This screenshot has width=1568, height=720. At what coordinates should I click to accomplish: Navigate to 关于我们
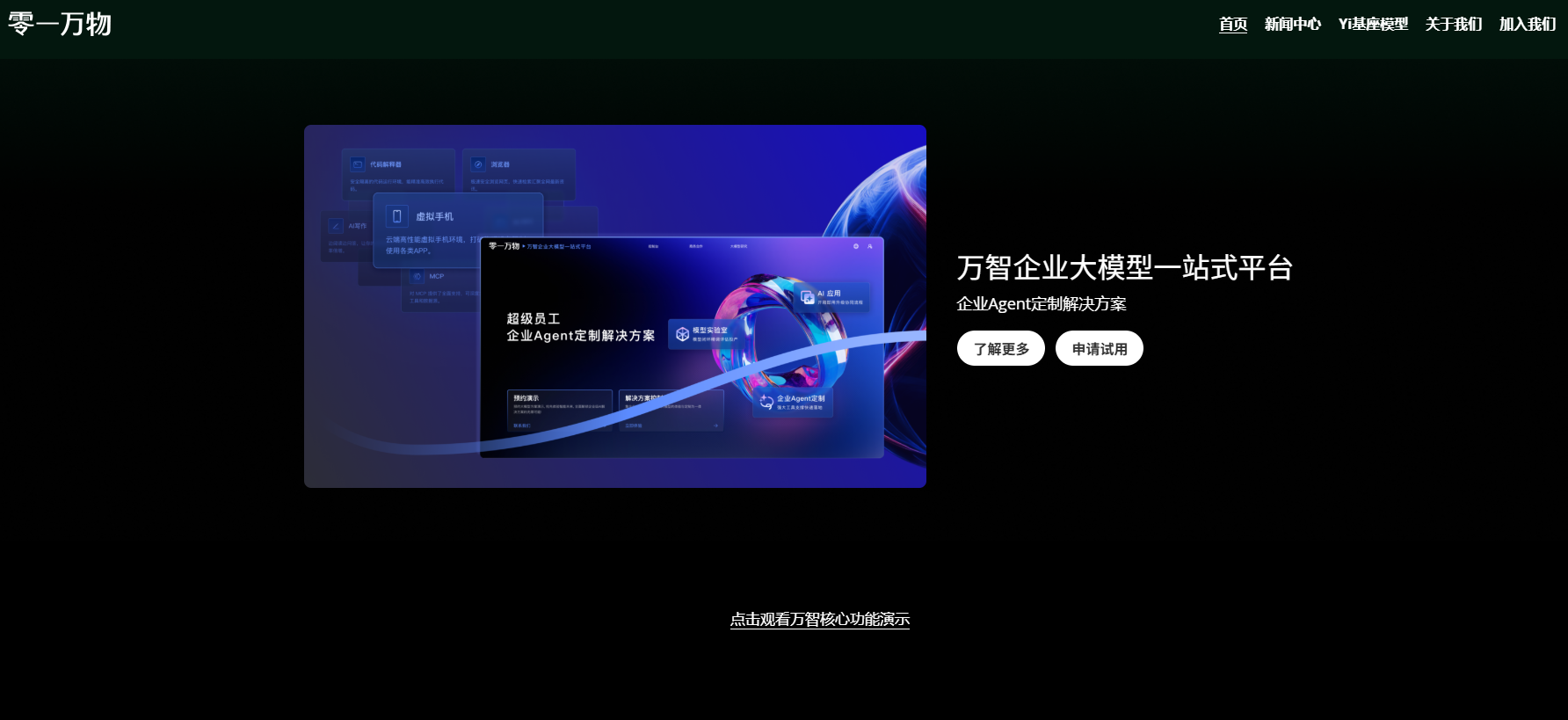tap(1454, 25)
